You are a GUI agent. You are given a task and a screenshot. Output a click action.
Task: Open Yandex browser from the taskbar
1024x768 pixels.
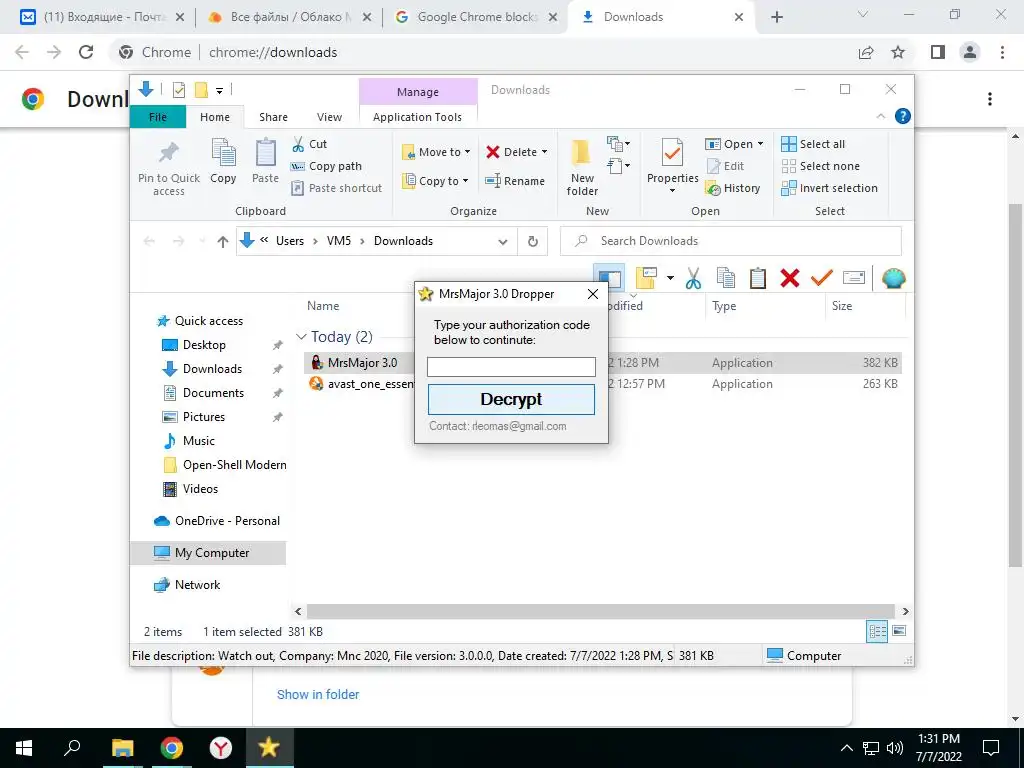coord(221,748)
